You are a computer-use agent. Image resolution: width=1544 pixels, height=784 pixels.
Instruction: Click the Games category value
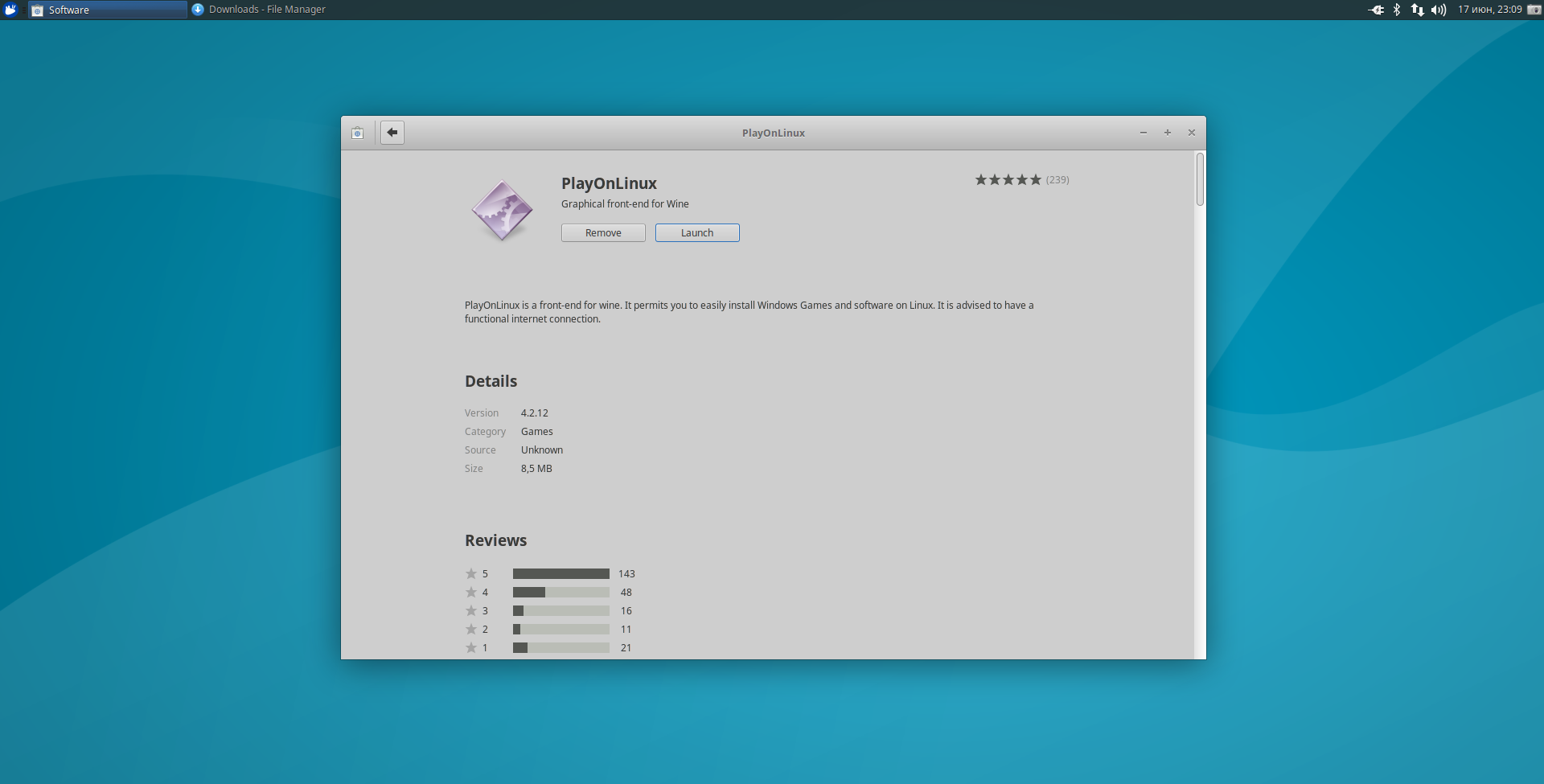click(x=537, y=432)
